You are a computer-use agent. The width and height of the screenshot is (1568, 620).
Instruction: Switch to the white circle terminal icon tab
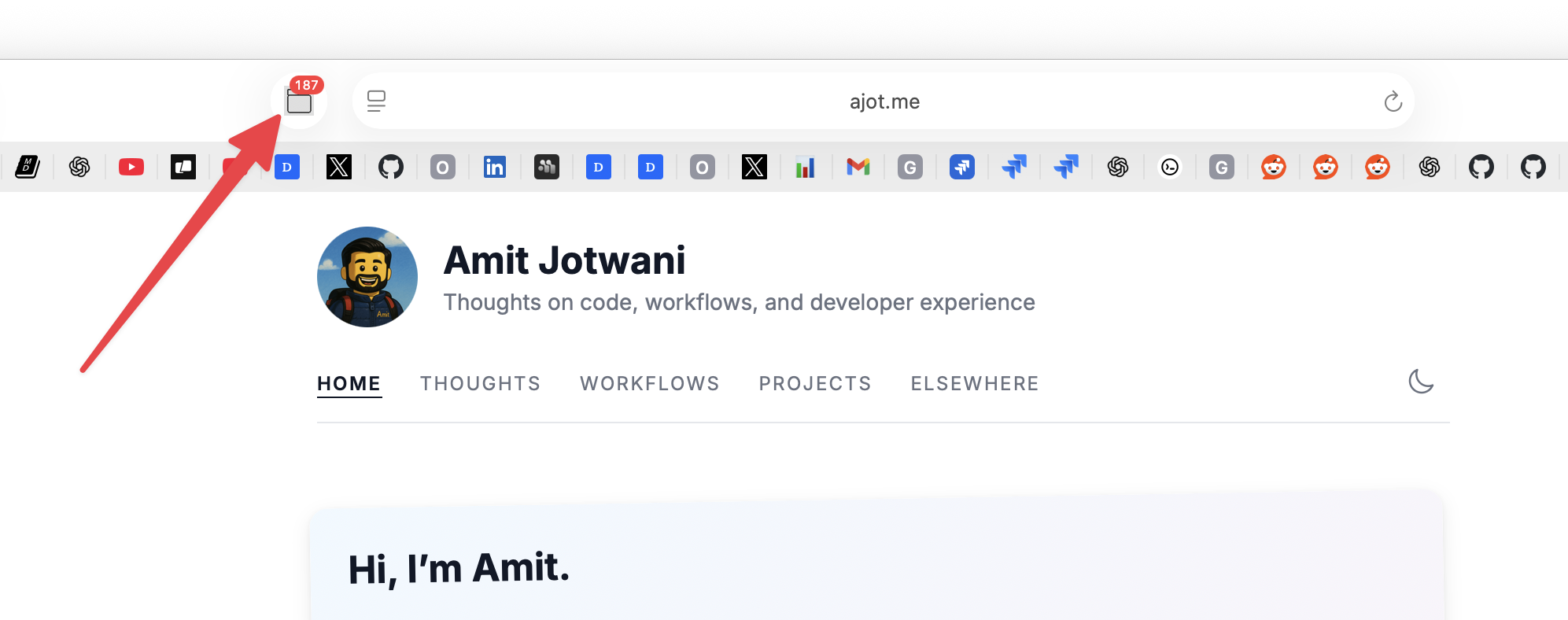pyautogui.click(x=1170, y=167)
